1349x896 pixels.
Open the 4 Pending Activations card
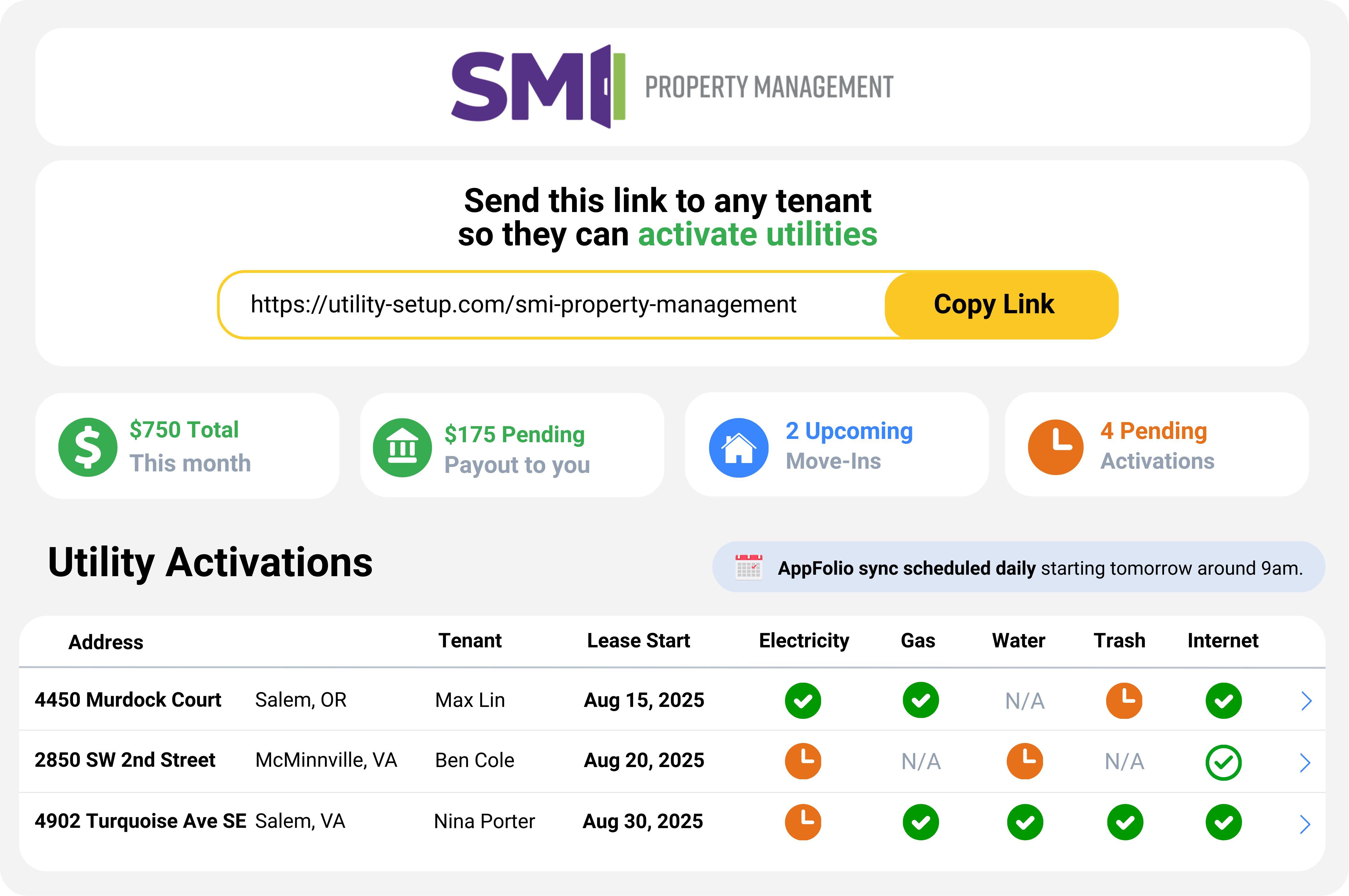coord(1157,445)
